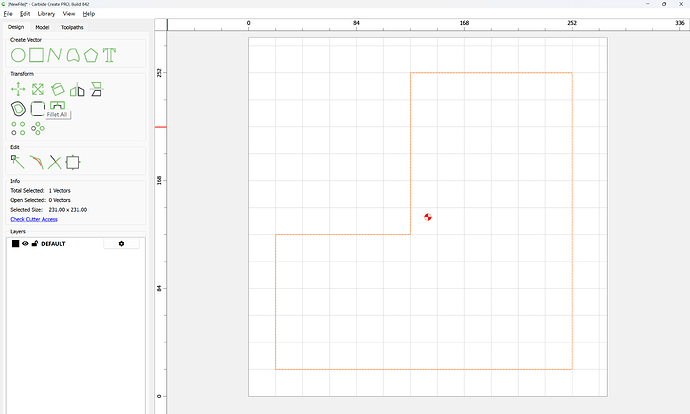Screen dimensions: 690x414
Task: Open the Library menu
Action: tap(46, 14)
